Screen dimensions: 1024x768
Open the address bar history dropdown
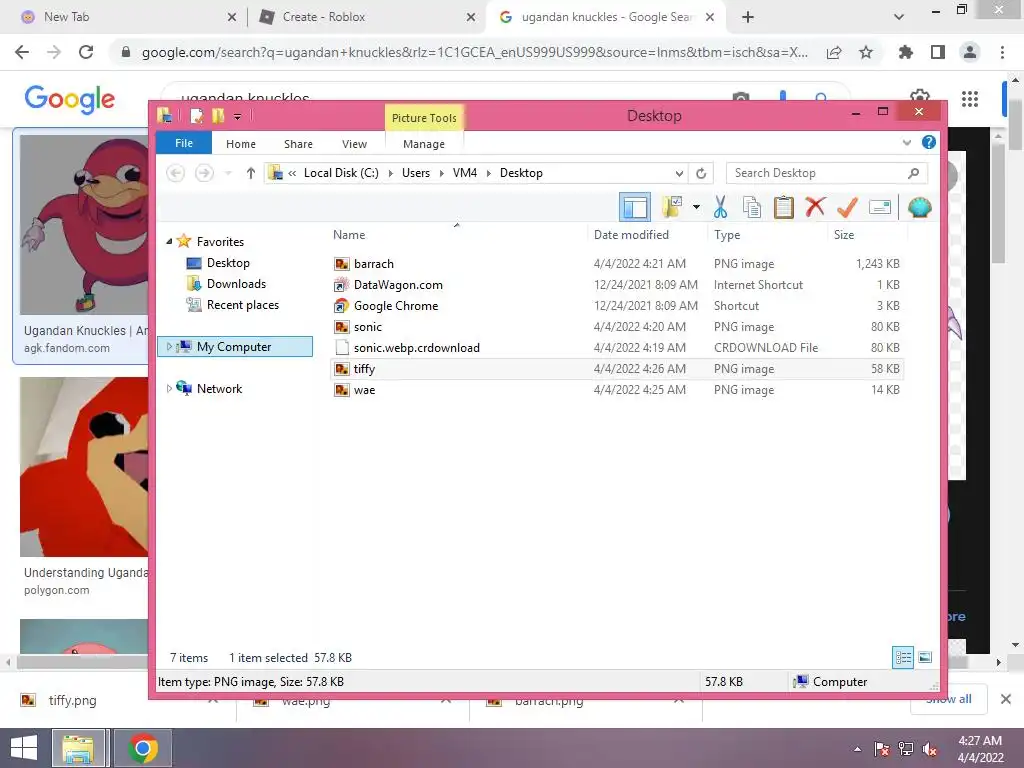[x=679, y=173]
